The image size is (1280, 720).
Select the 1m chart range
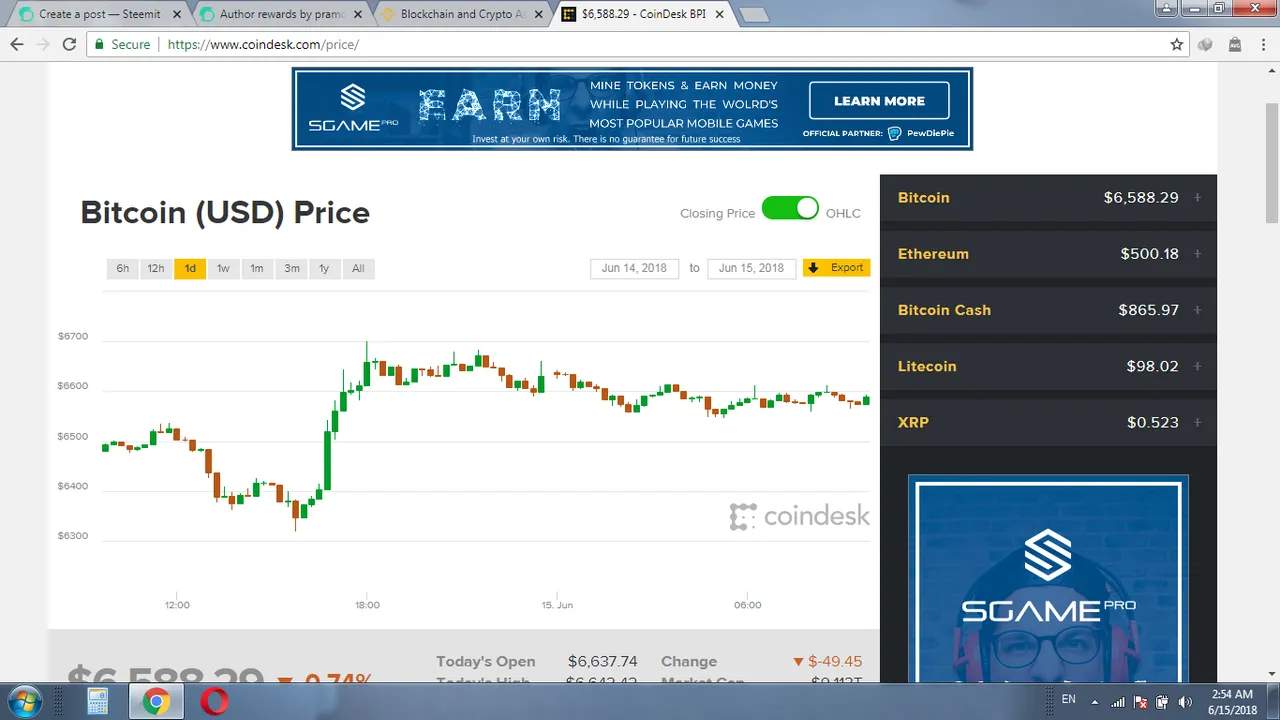click(257, 268)
